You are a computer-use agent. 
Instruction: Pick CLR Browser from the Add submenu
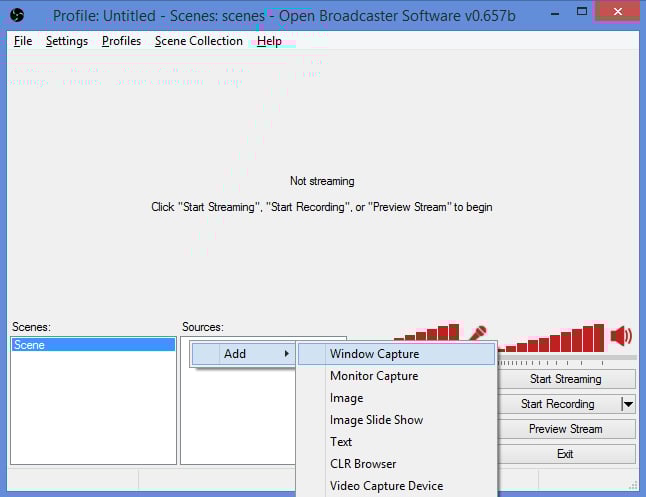point(396,464)
